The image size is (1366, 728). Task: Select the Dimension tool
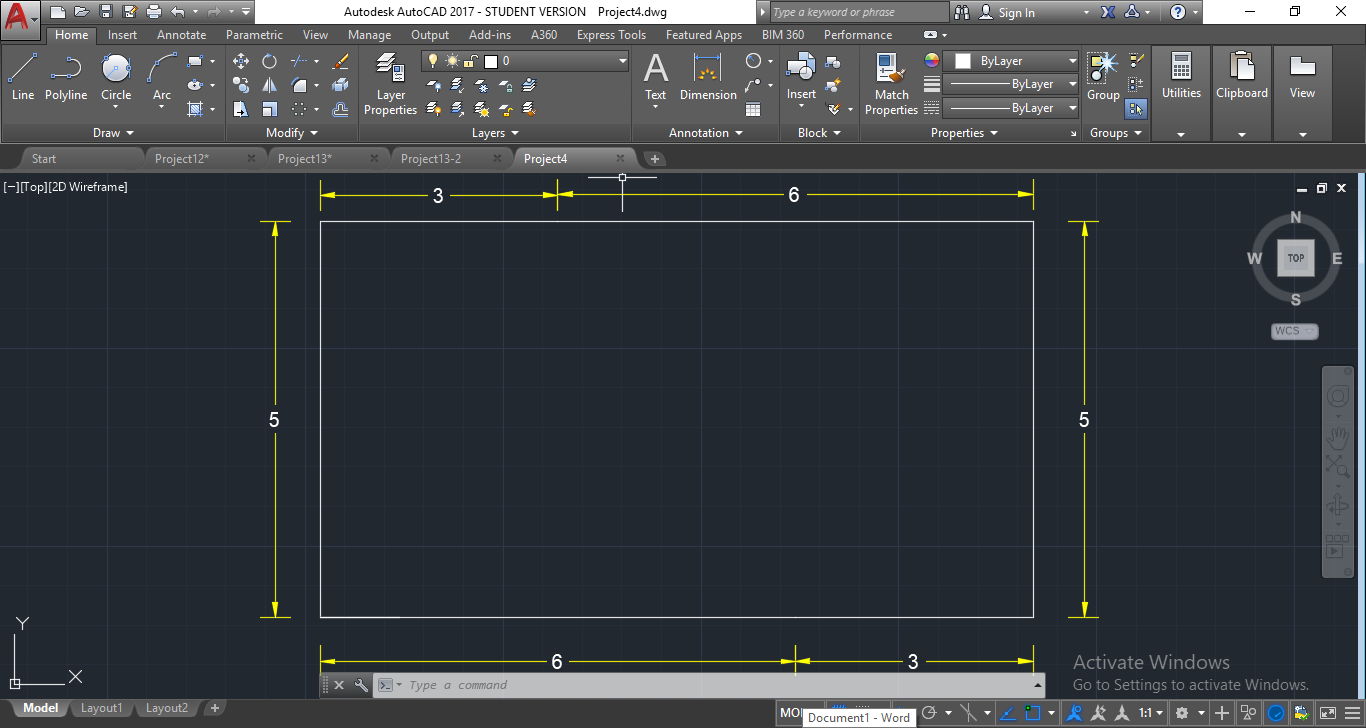708,77
